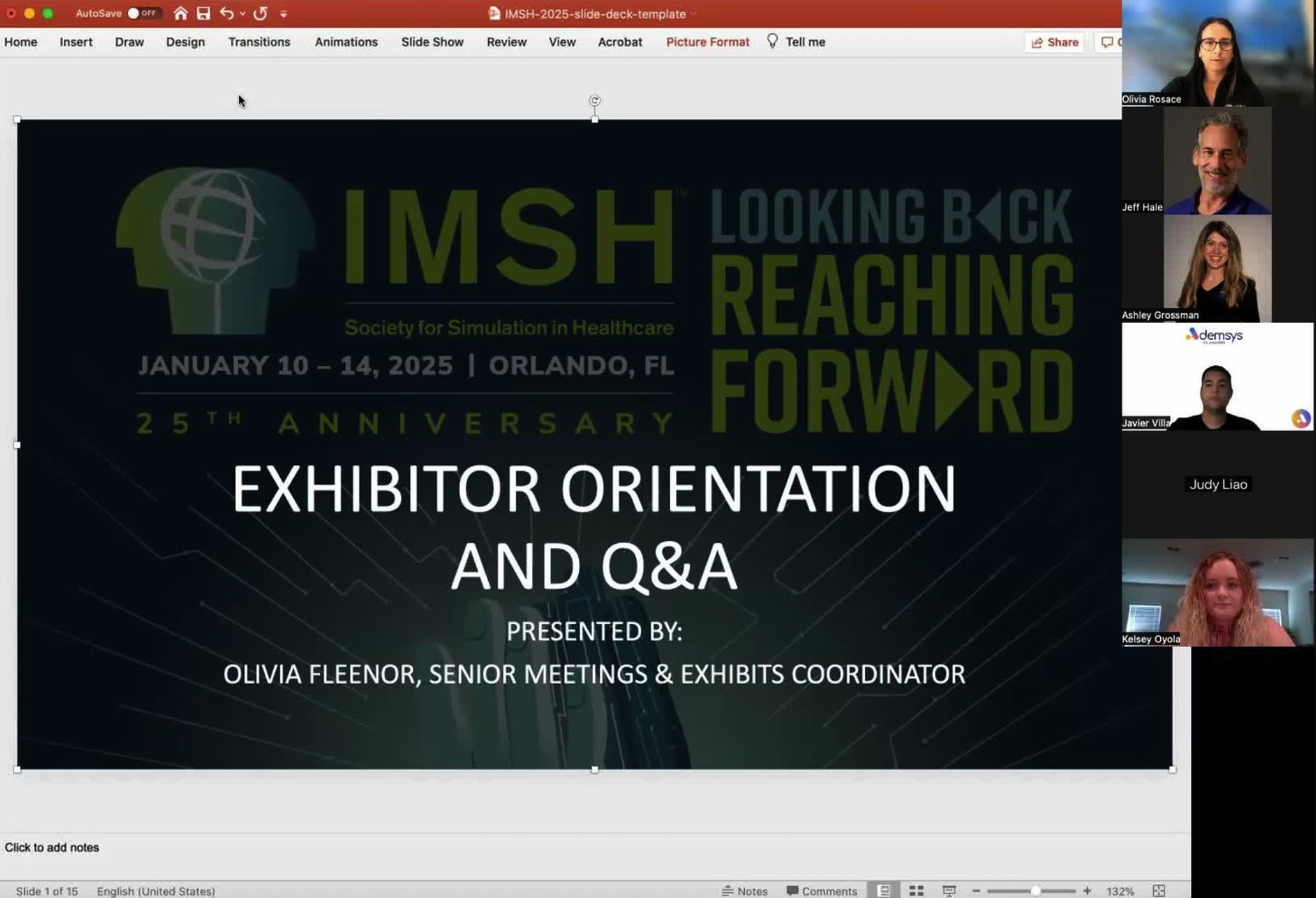The image size is (1316, 898).
Task: Click the Share button
Action: [1054, 42]
